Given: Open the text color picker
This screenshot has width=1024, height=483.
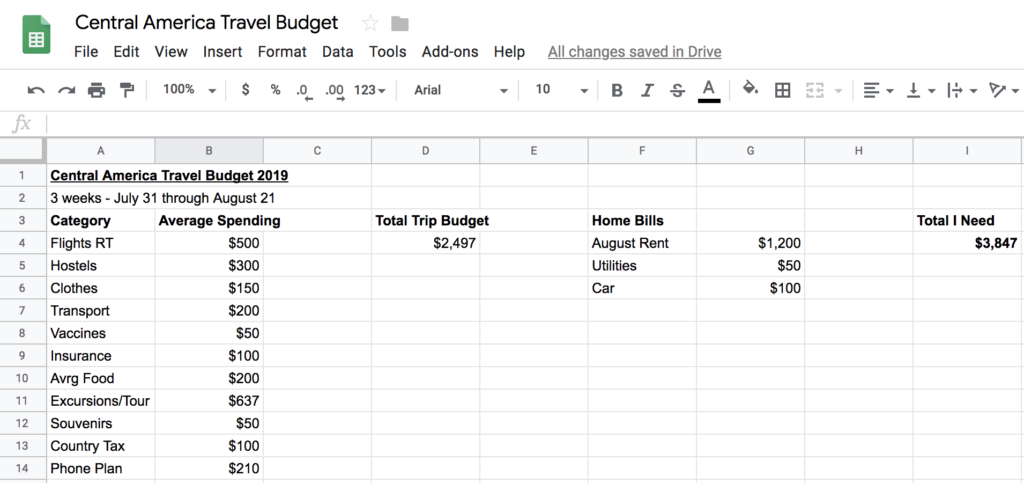Looking at the screenshot, I should [709, 90].
